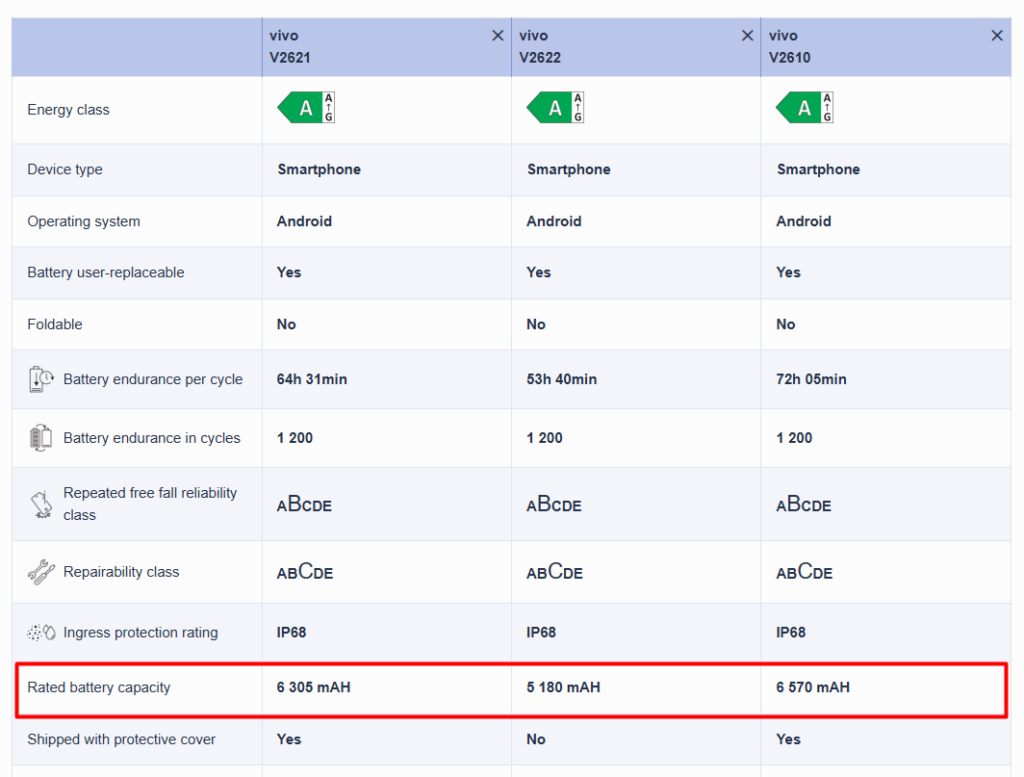Click the '6 570 mAH' capacity value
This screenshot has height=777, width=1024.
coord(813,688)
